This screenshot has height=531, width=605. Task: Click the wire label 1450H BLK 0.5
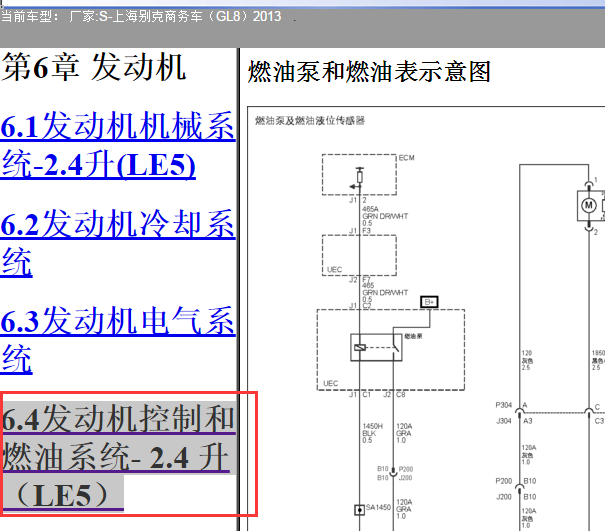(372, 433)
